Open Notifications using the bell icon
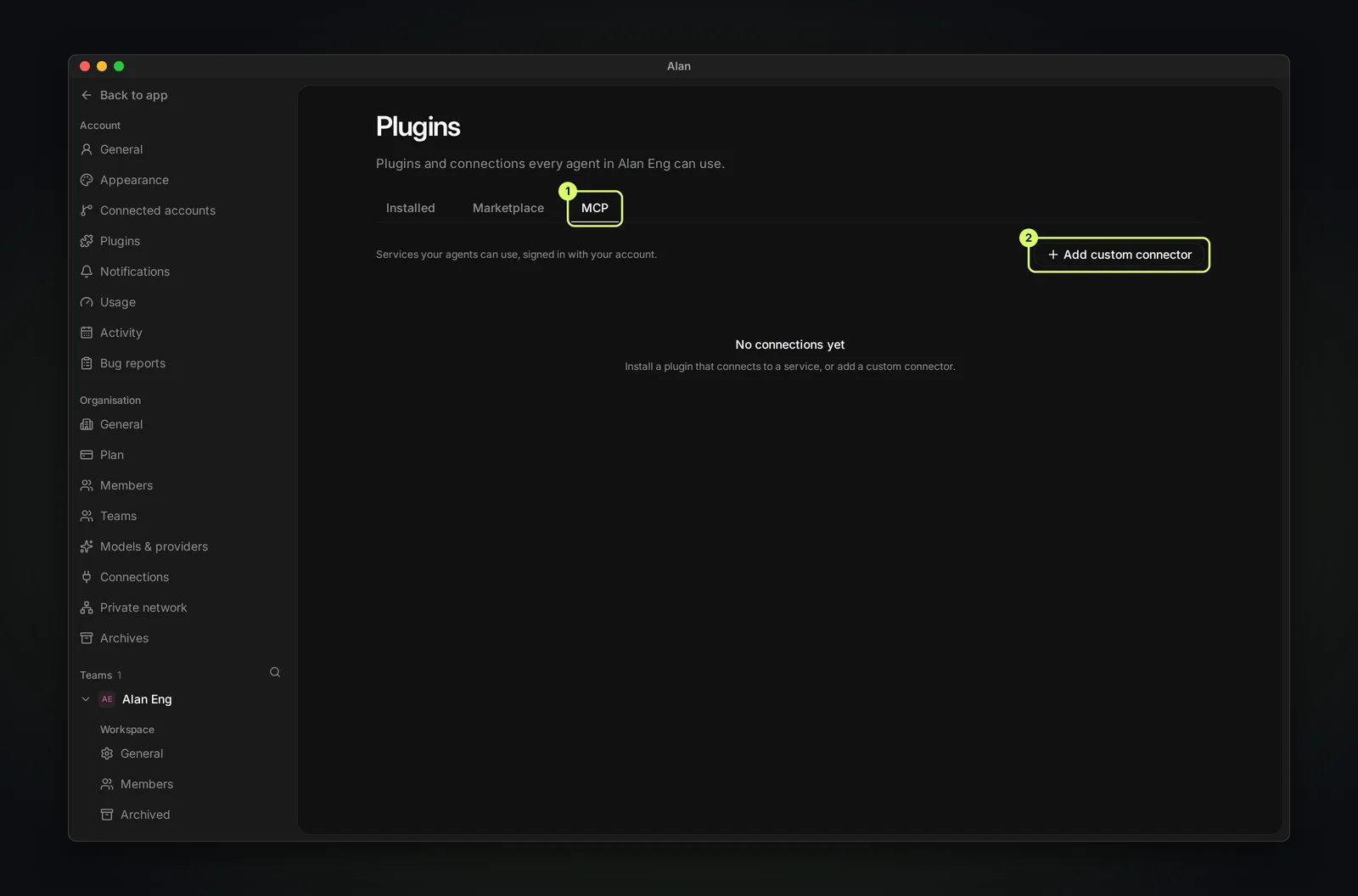 (87, 272)
